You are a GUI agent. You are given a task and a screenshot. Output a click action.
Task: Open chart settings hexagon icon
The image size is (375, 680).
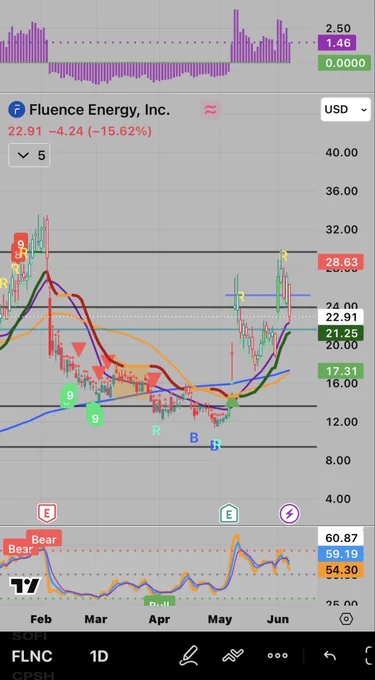(346, 619)
